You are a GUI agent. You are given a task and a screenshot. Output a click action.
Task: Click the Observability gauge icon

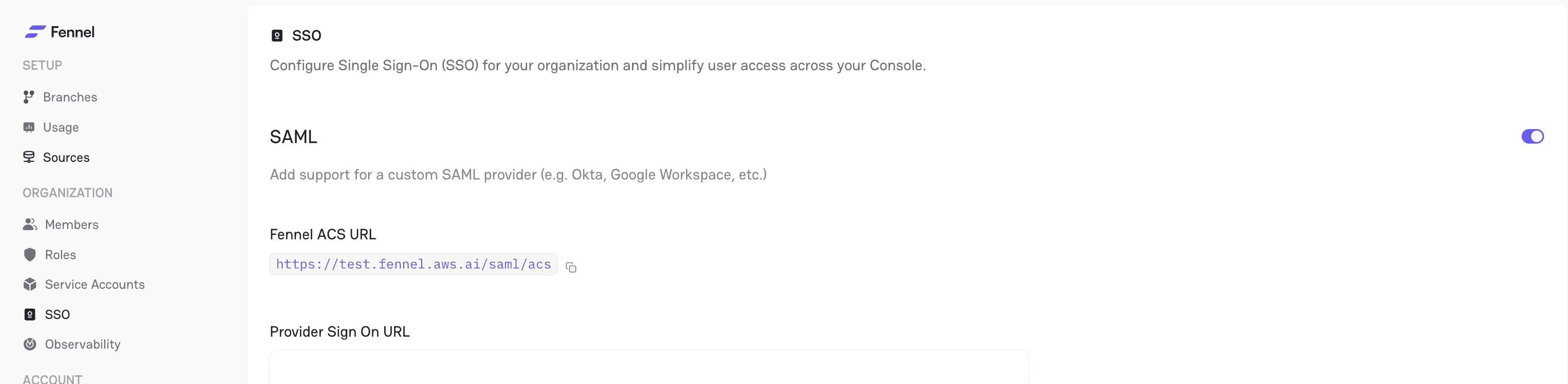click(30, 344)
